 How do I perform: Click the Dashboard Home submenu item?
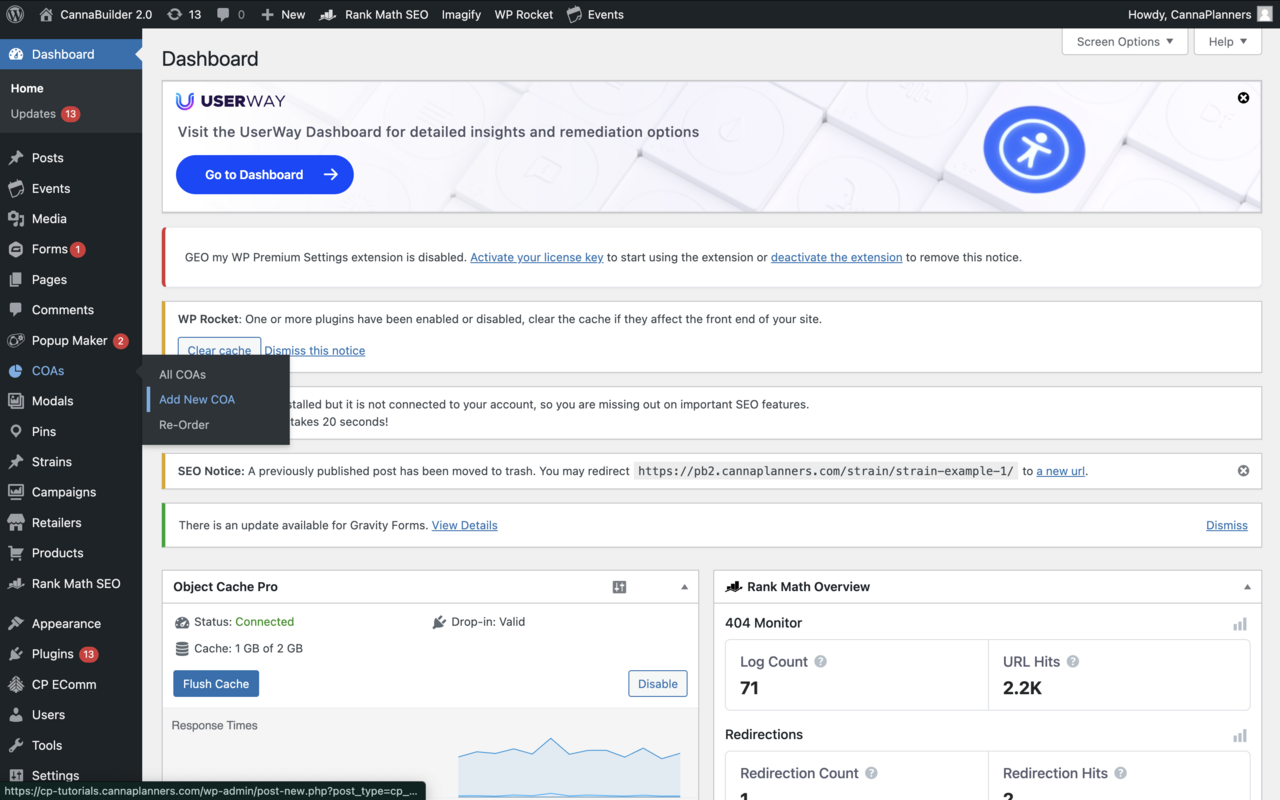pyautogui.click(x=27, y=88)
